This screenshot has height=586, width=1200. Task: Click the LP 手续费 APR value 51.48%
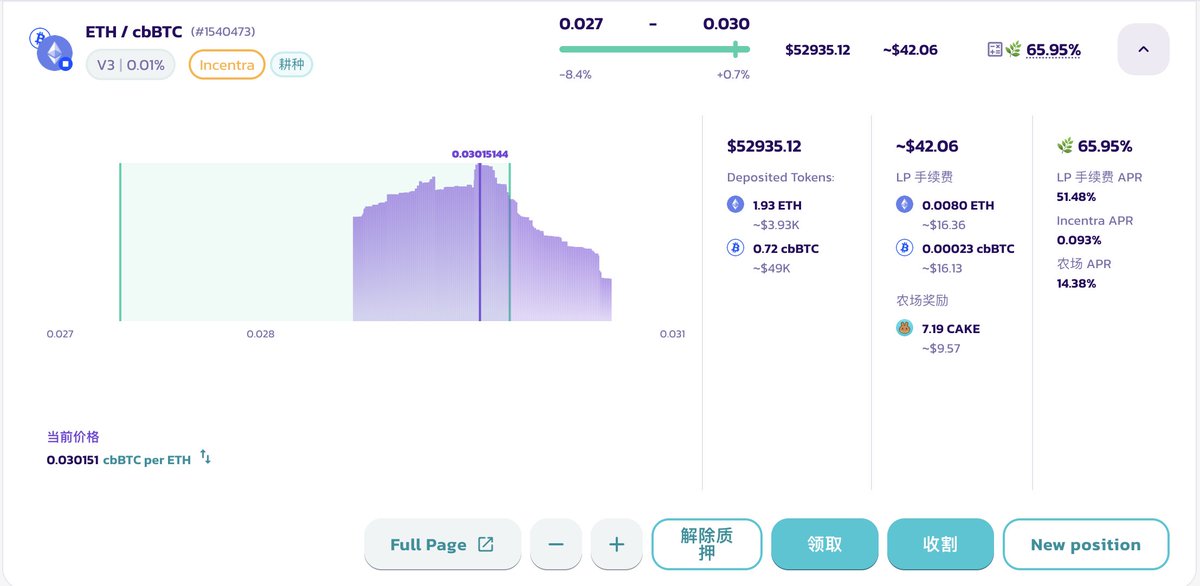[x=1077, y=196]
